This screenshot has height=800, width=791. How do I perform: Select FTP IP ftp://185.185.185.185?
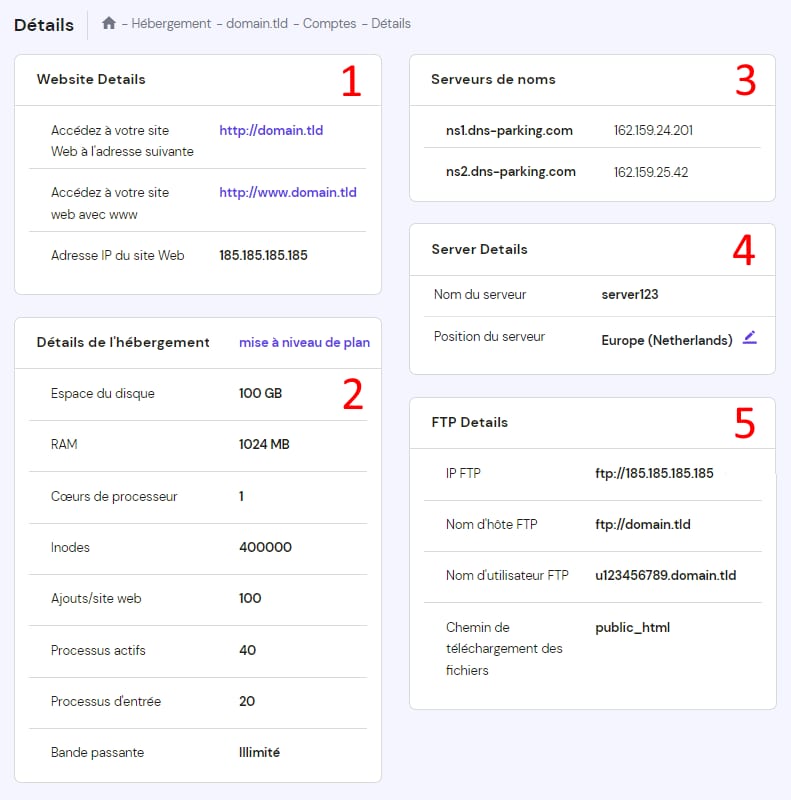pyautogui.click(x=654, y=473)
